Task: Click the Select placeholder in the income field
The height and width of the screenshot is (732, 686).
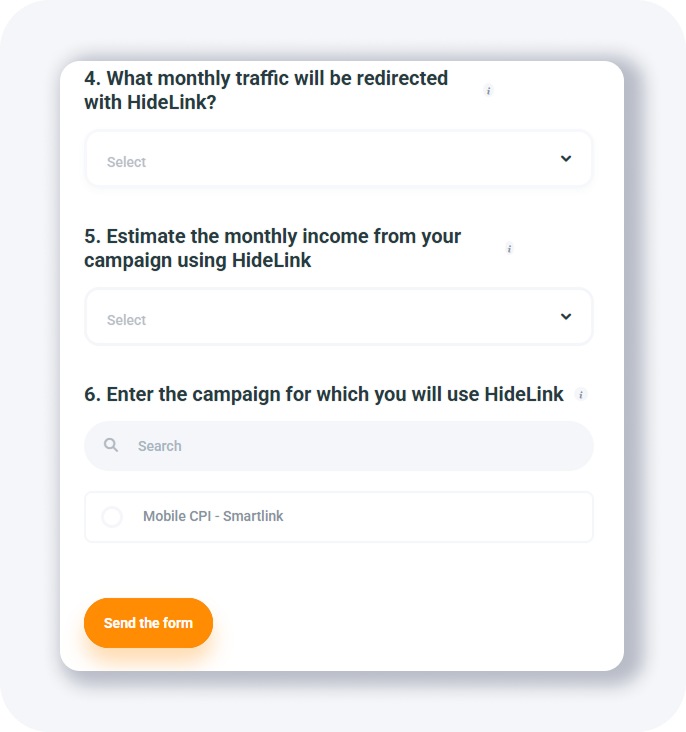Action: click(x=127, y=320)
